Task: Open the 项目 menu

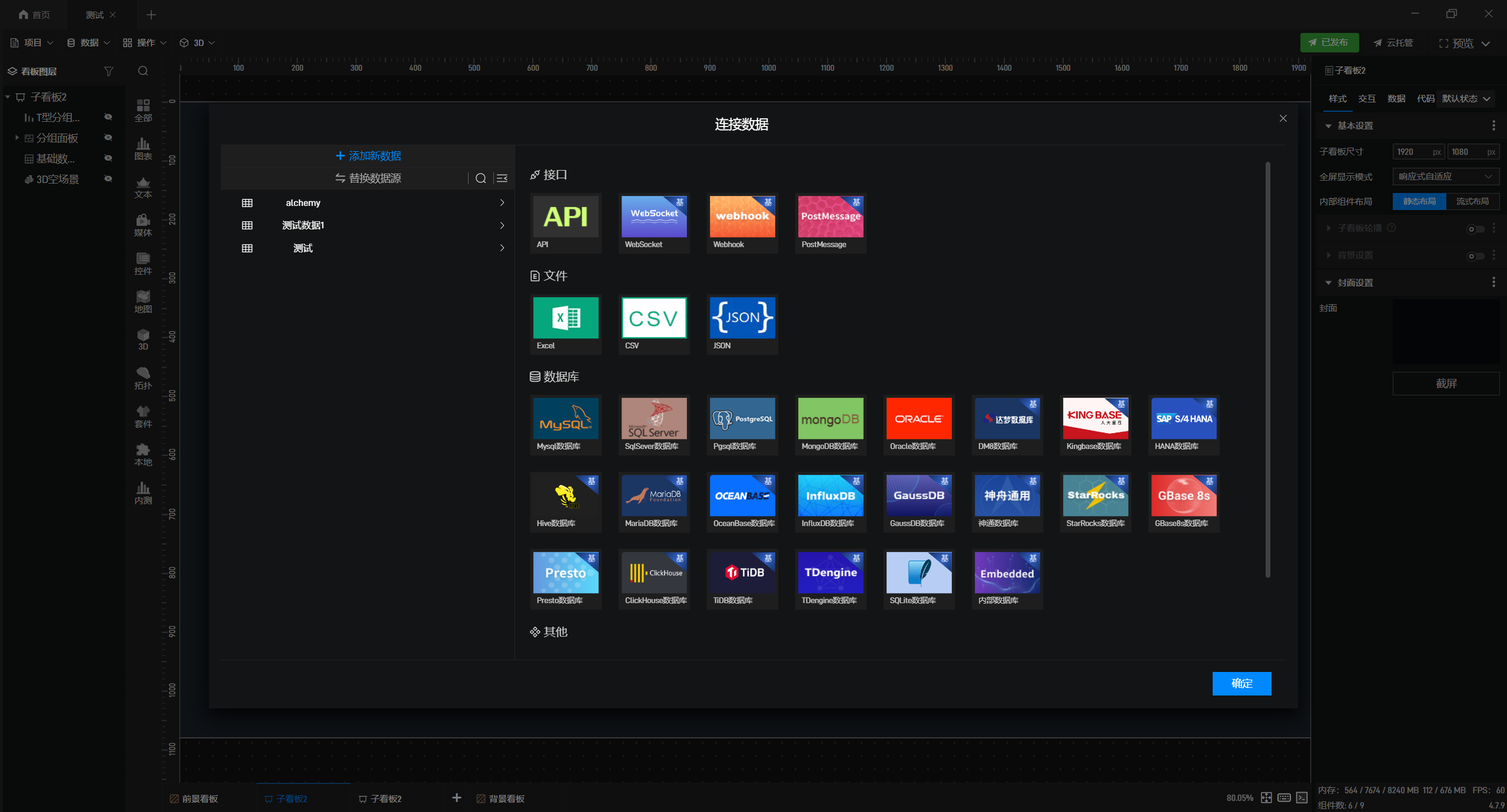Action: 32,43
